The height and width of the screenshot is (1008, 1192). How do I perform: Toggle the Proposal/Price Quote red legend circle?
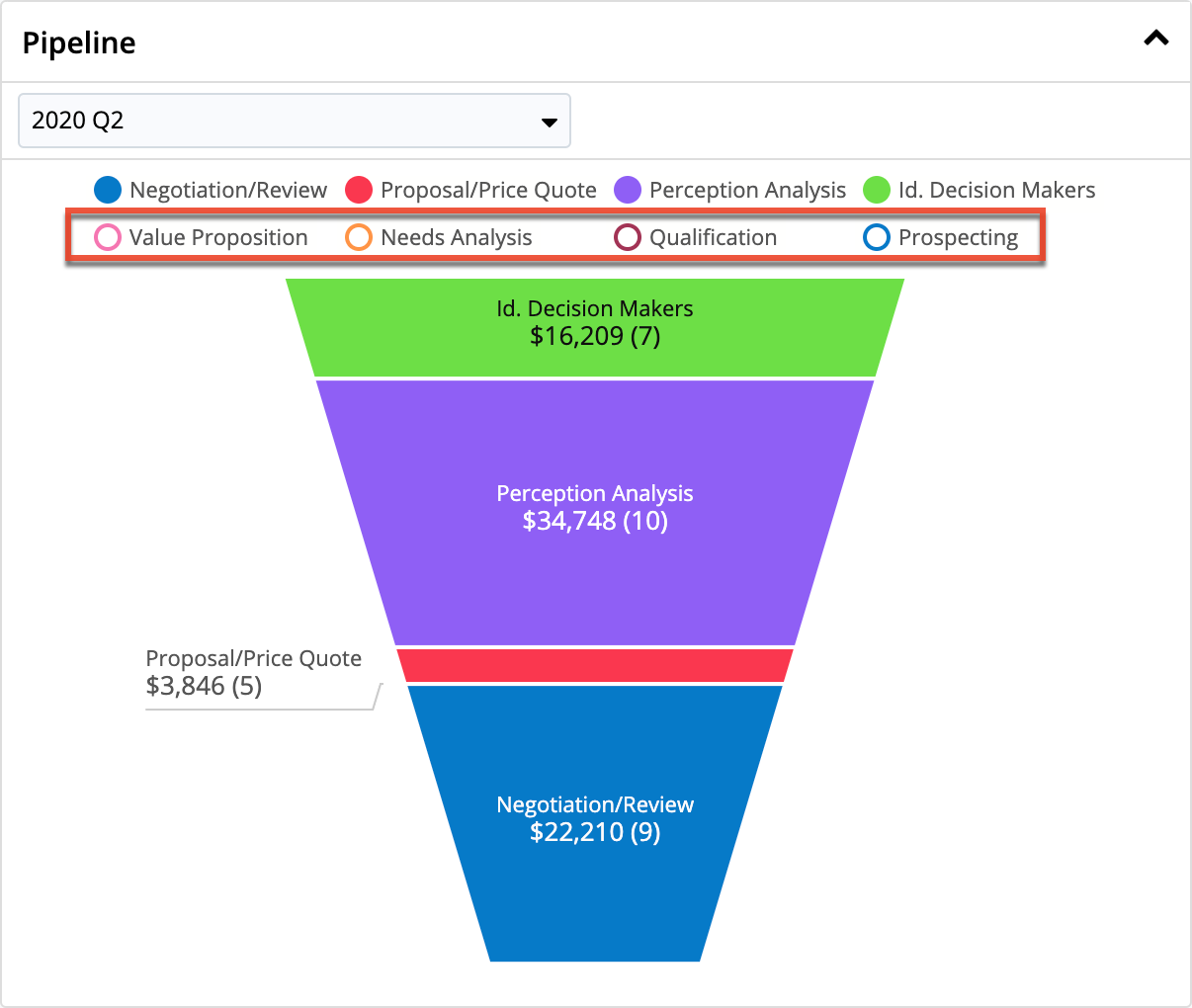click(x=359, y=190)
